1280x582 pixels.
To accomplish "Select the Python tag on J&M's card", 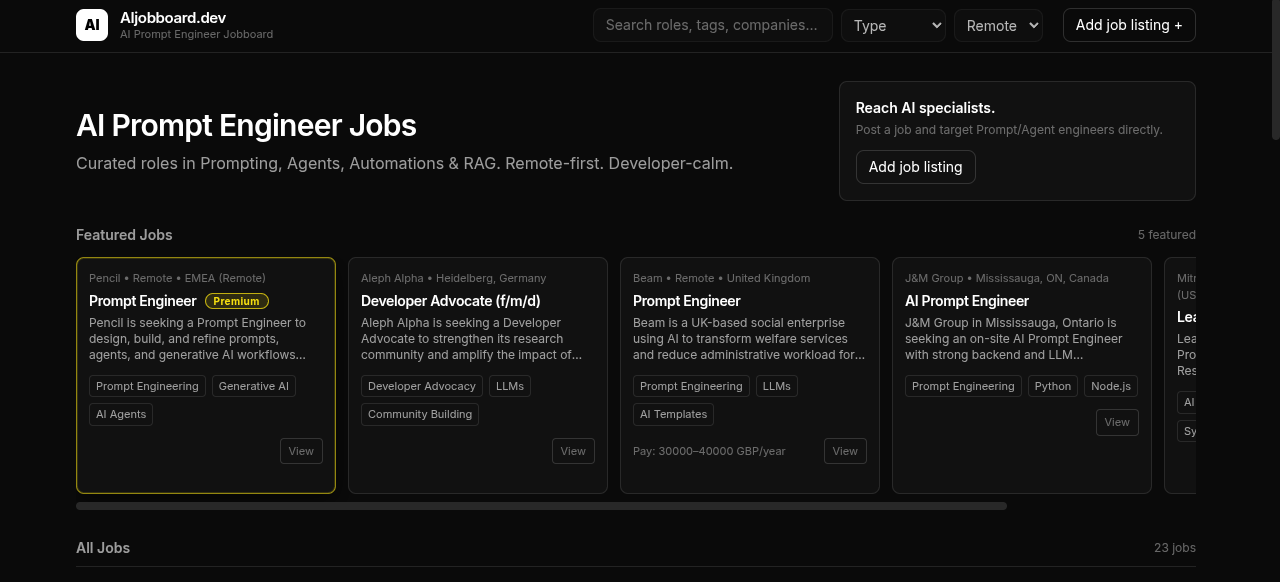I will pyautogui.click(x=1052, y=386).
